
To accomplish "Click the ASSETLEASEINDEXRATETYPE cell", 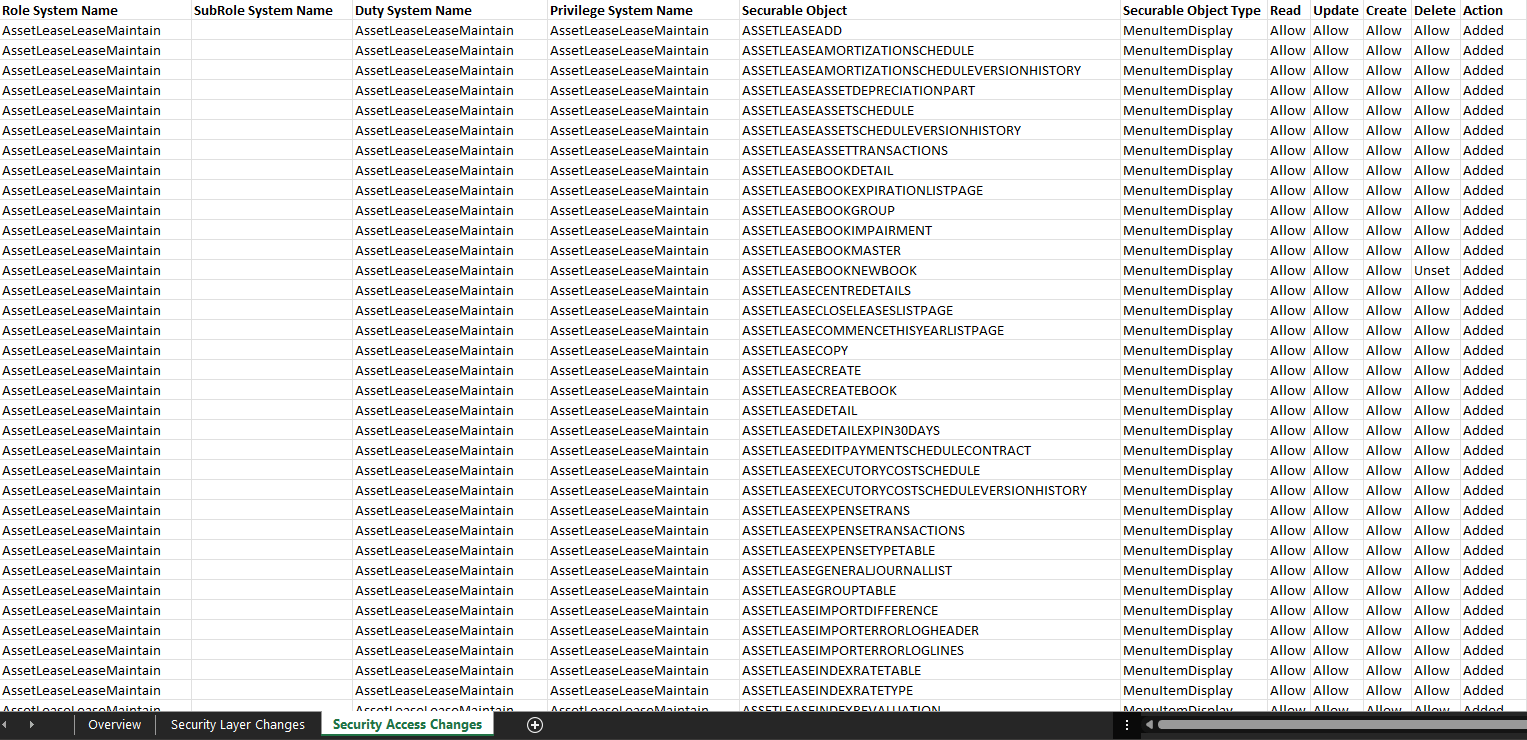I will coord(827,690).
